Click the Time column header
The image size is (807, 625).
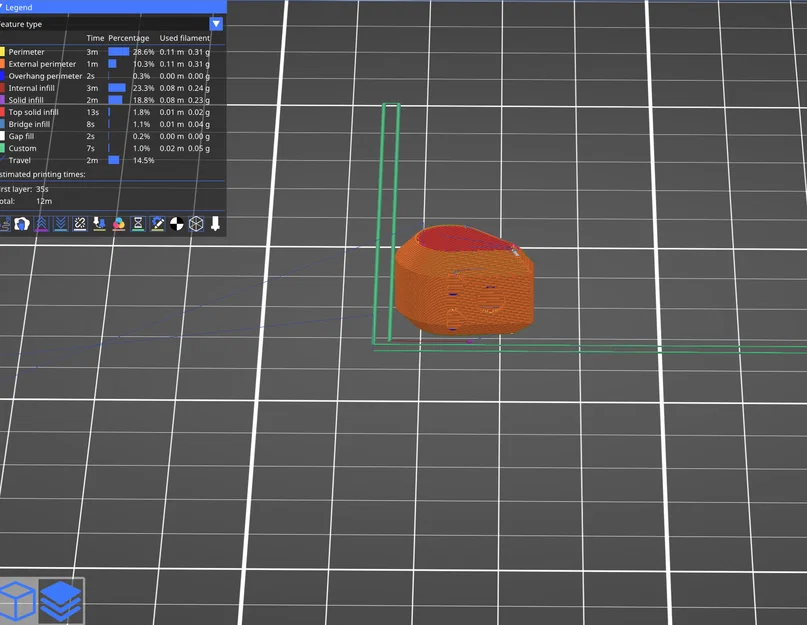[x=95, y=38]
